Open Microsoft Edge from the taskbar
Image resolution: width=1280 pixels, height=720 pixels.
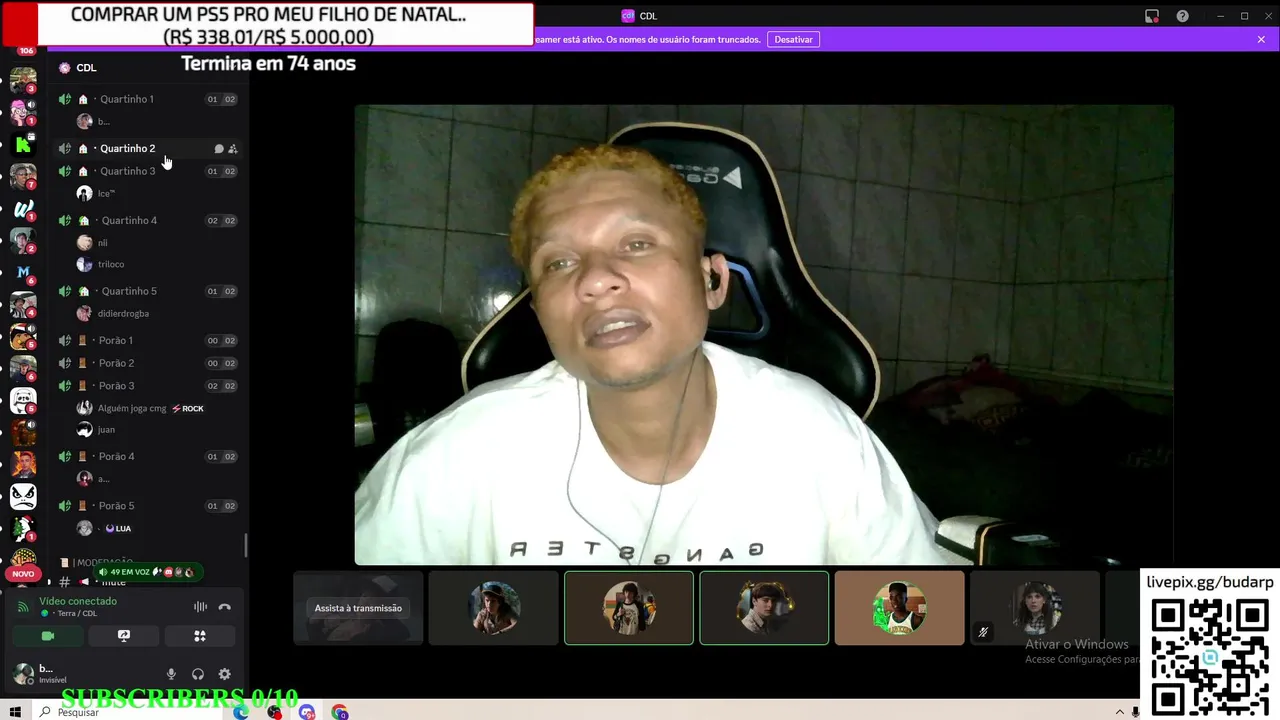pos(241,712)
